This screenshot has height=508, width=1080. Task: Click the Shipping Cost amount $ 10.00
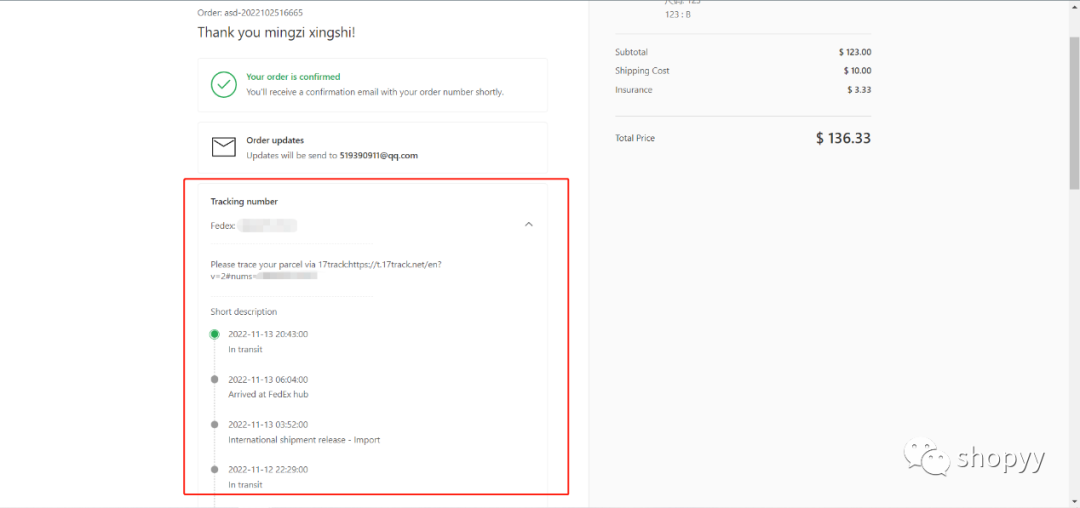(858, 71)
